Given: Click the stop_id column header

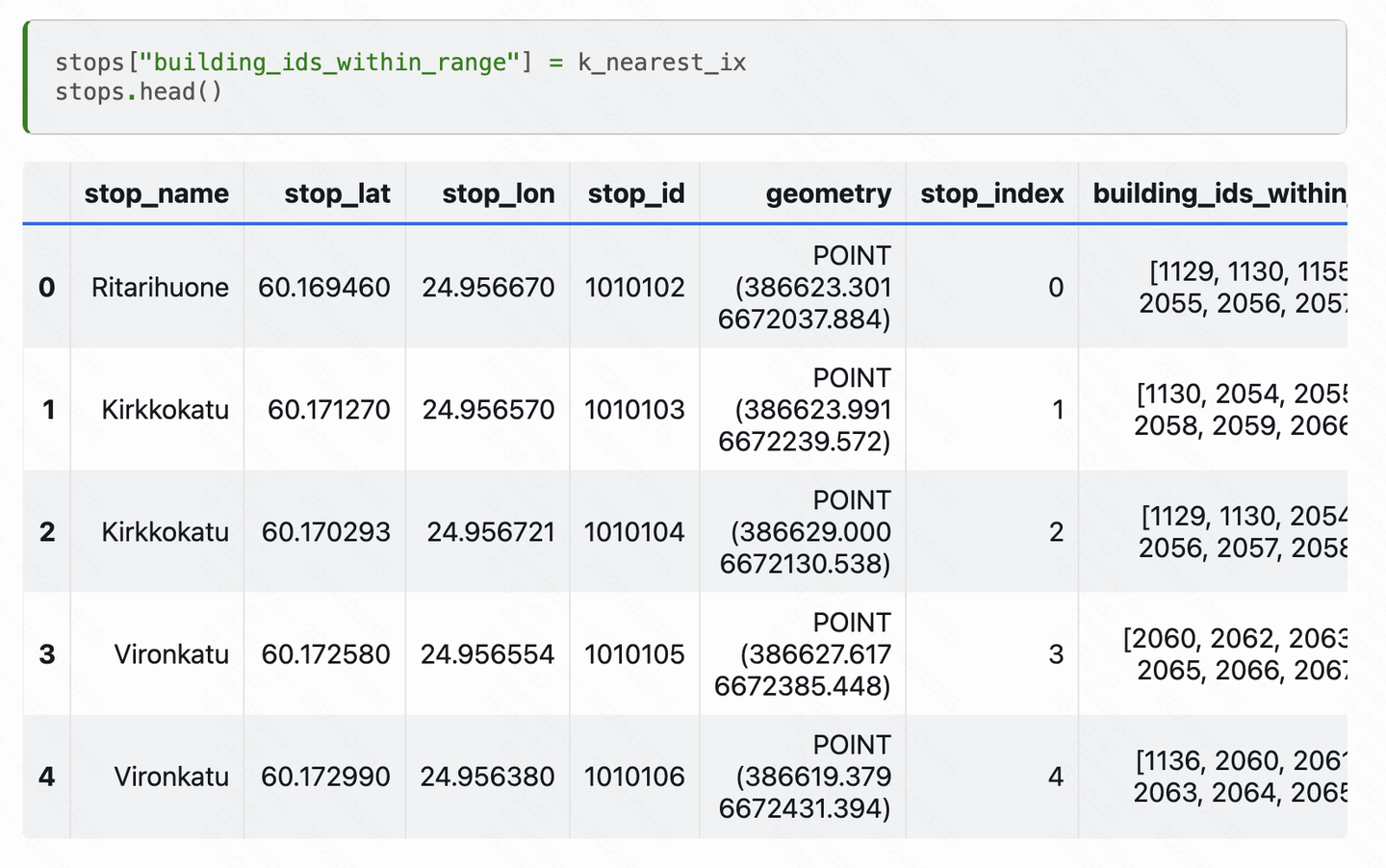Looking at the screenshot, I should [635, 193].
